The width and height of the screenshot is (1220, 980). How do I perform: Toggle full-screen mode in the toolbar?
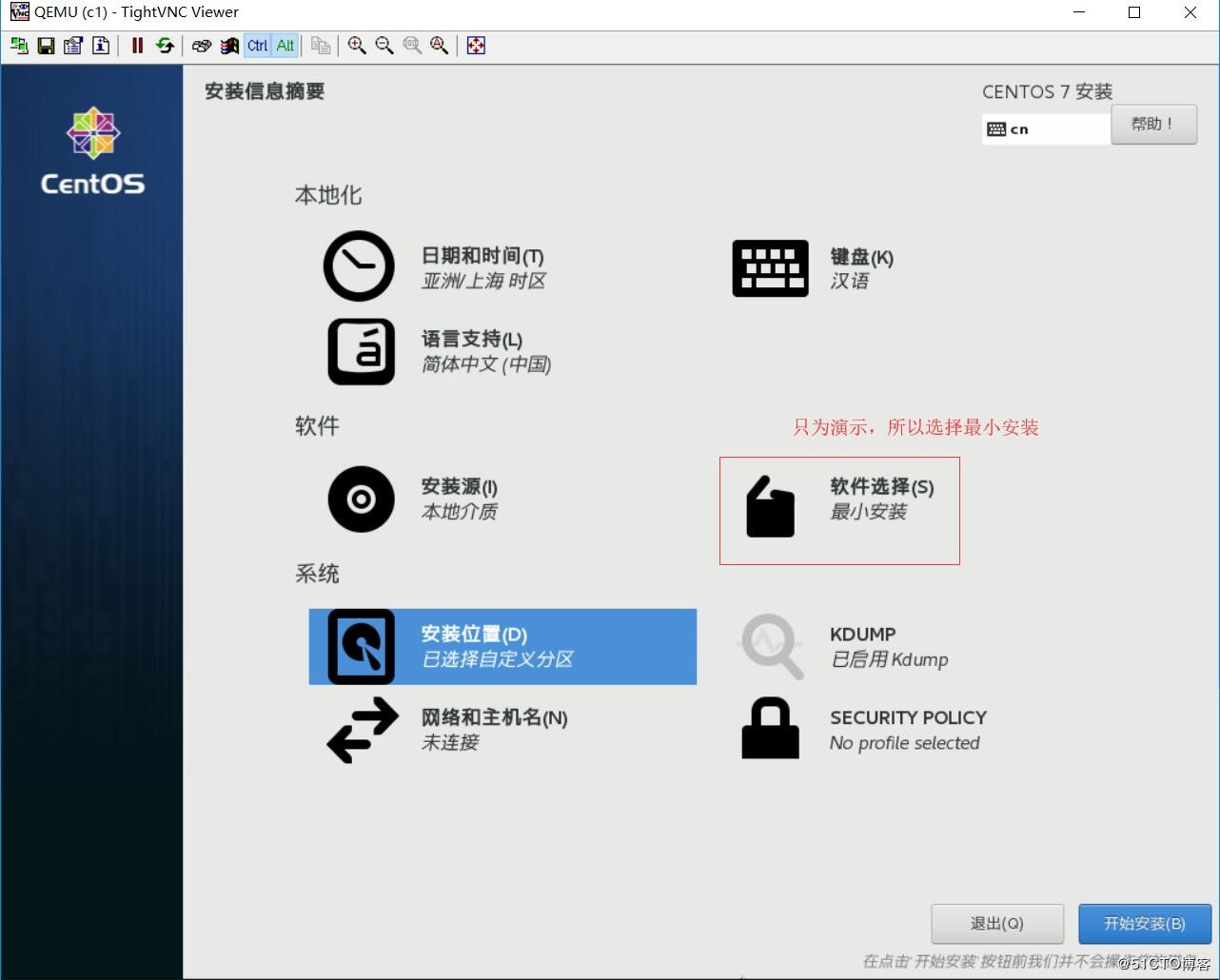point(476,46)
